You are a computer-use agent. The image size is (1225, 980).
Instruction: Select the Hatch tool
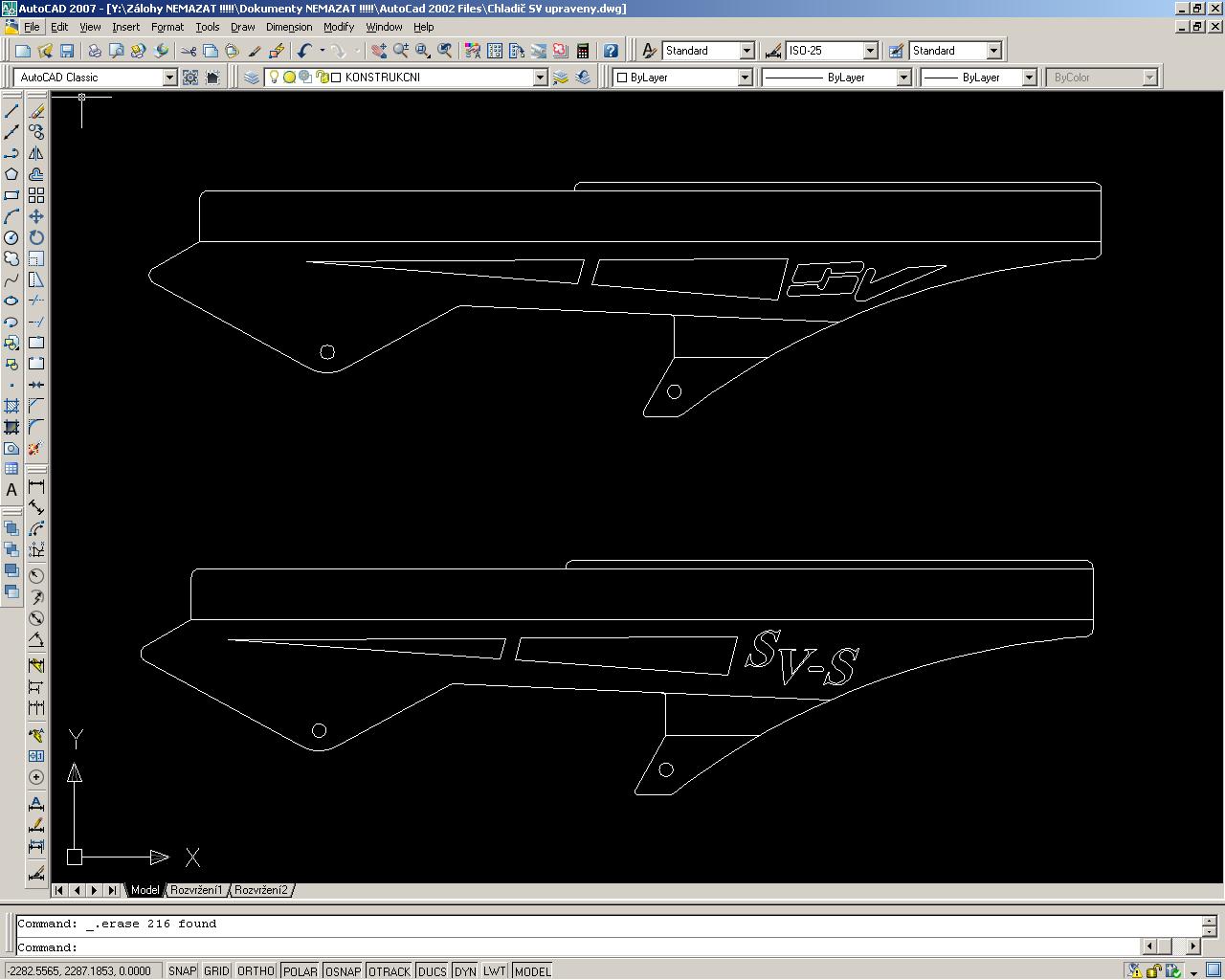[x=11, y=406]
